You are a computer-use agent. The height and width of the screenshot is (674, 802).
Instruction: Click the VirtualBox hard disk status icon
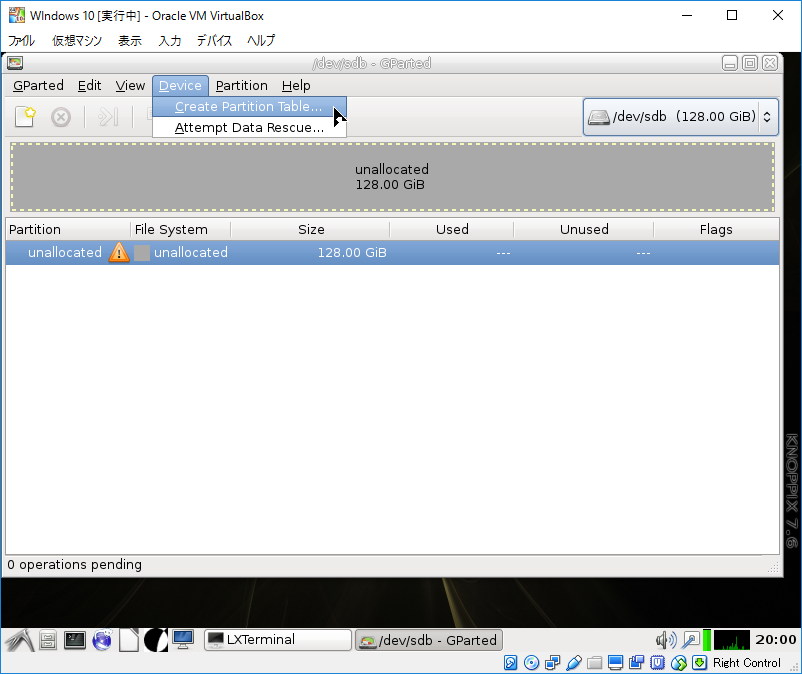510,663
